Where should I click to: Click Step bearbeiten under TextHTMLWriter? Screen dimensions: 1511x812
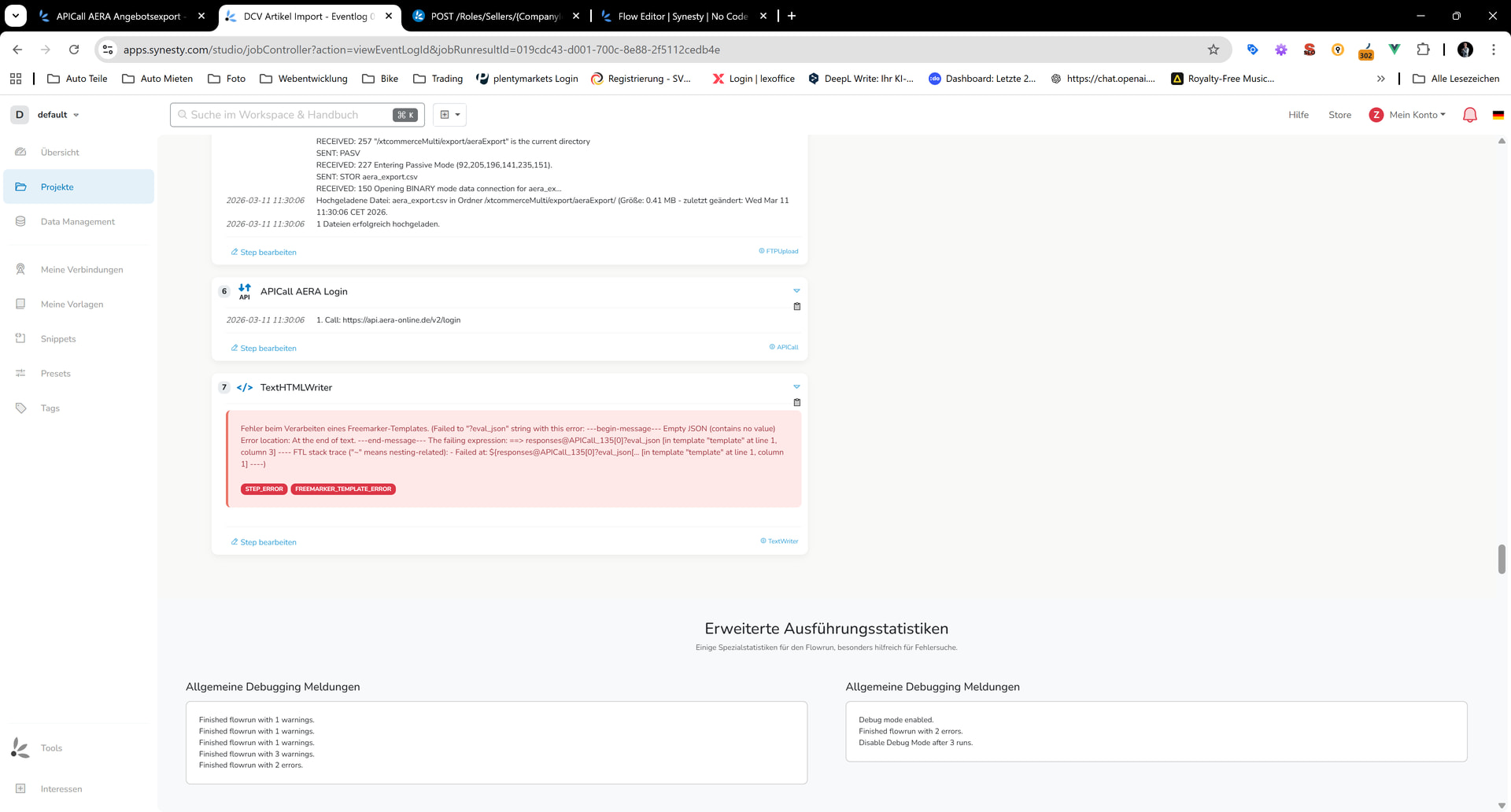coord(268,542)
